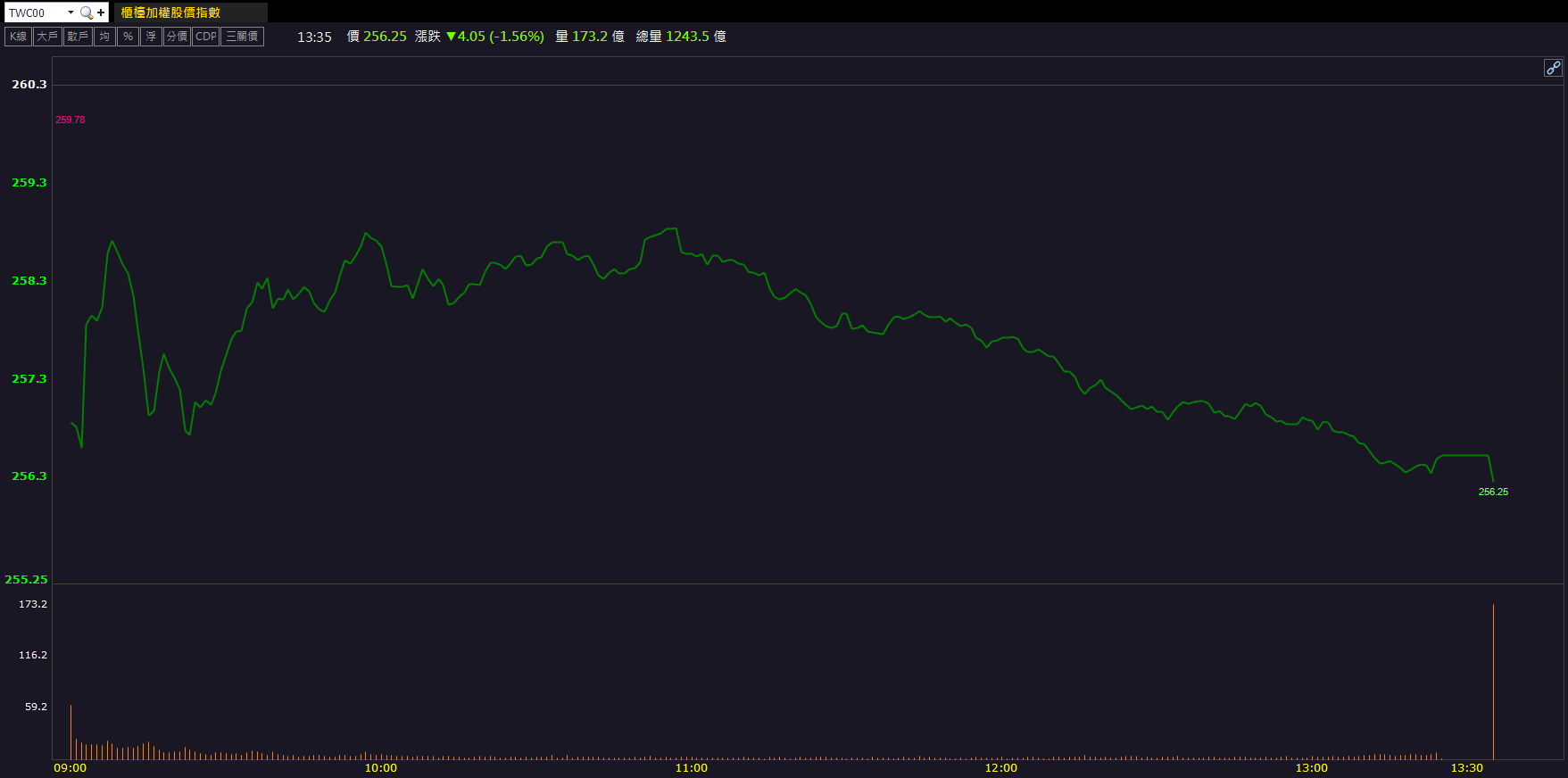The height and width of the screenshot is (778, 1568).
Task: Toggle the 大戶 indicator button
Action: (x=47, y=37)
